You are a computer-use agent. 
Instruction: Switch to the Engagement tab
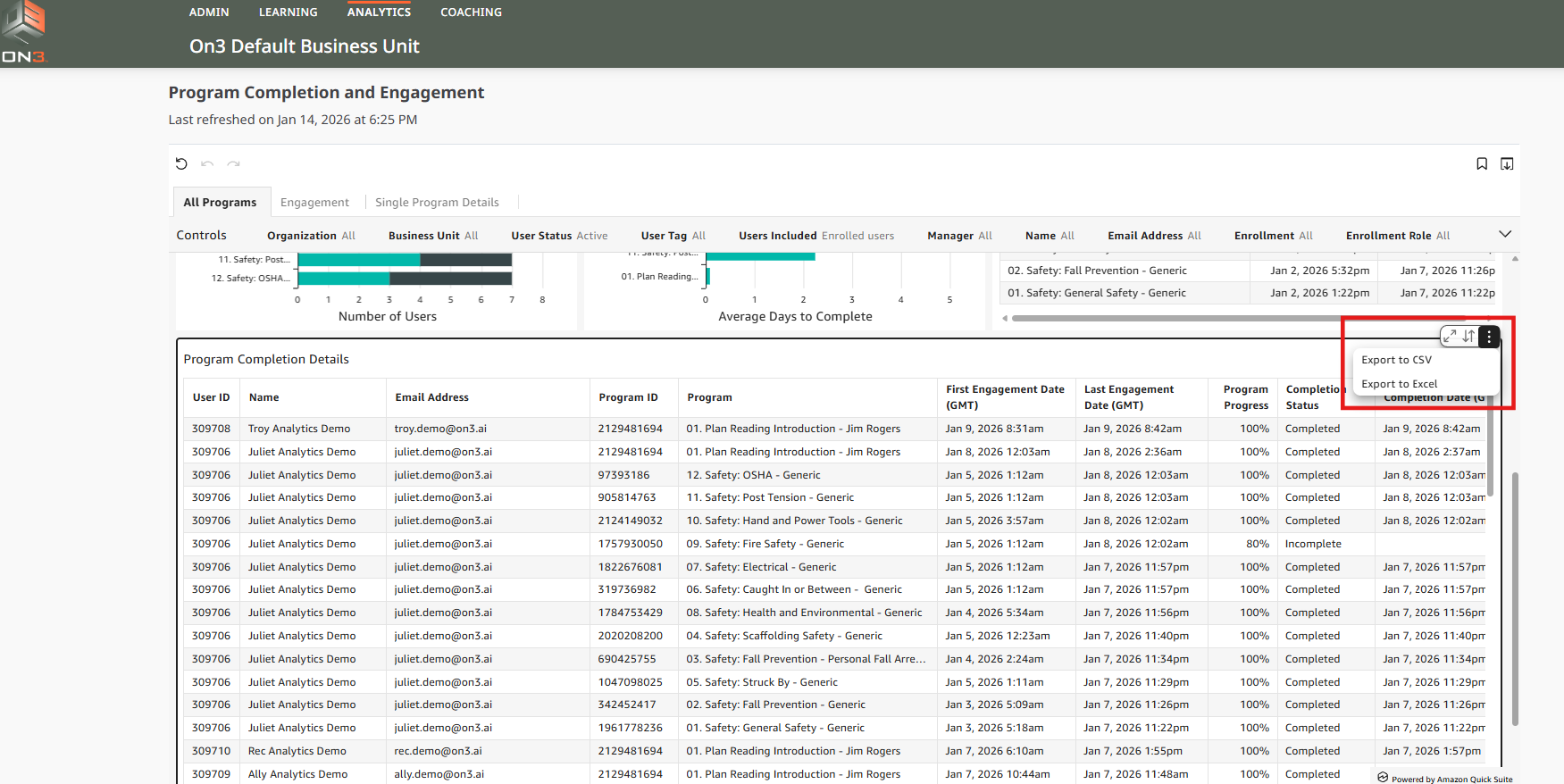(x=314, y=203)
